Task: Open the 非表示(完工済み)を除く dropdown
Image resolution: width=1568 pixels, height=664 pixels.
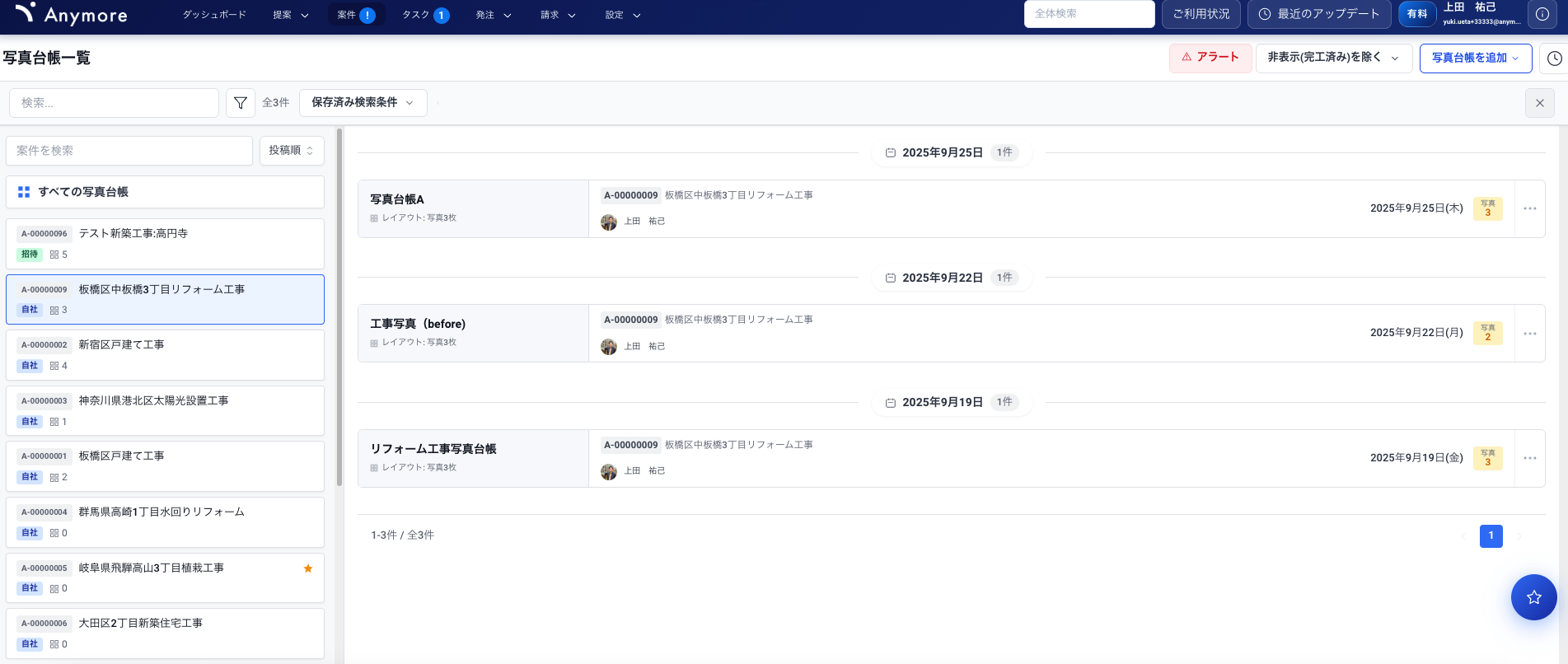Action: 1332,58
